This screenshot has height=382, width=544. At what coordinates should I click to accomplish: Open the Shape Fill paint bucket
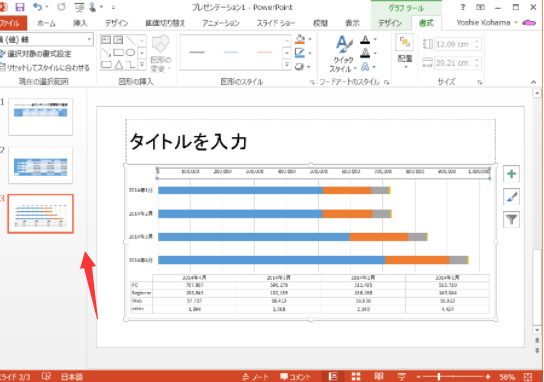click(300, 39)
